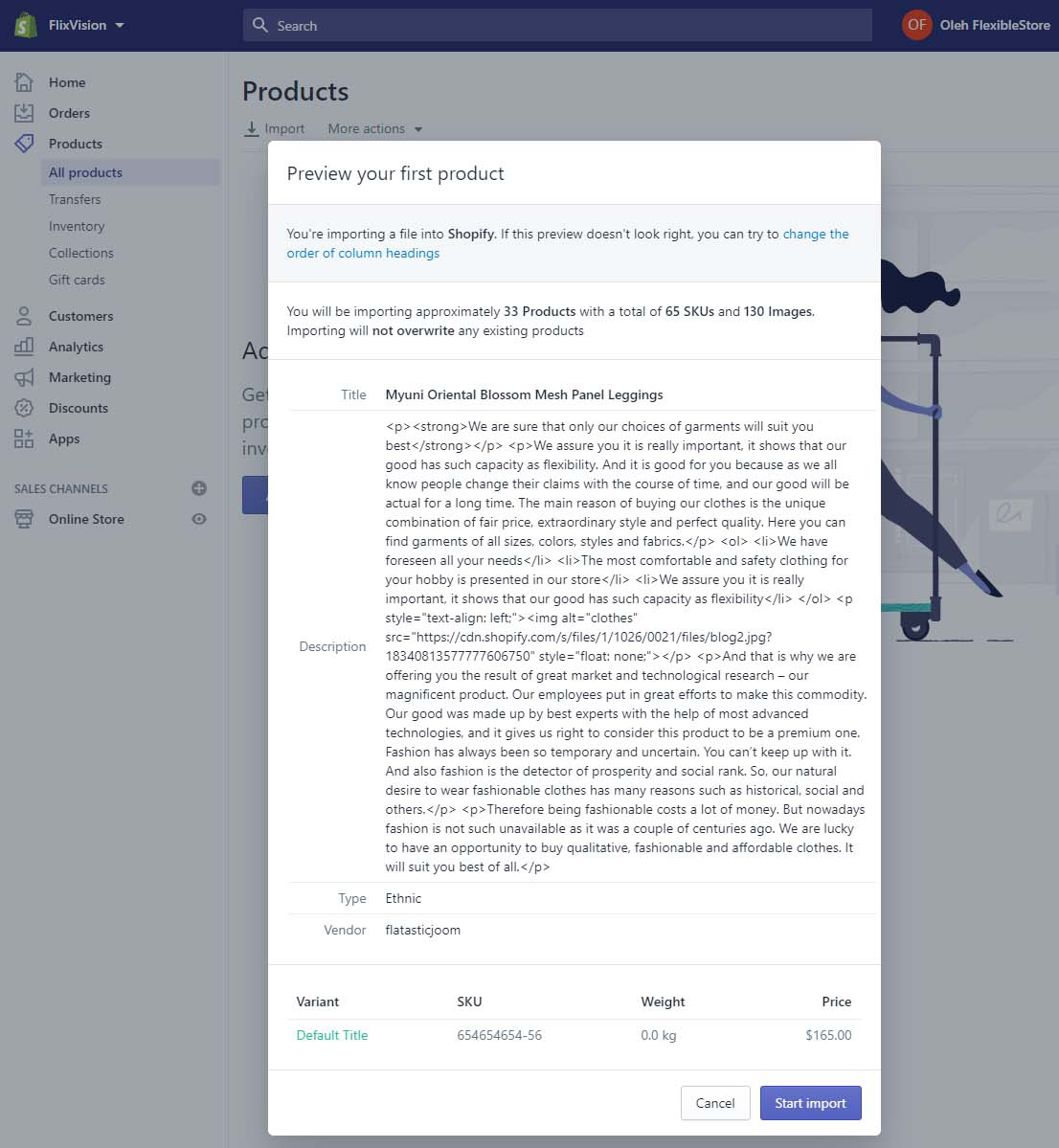The width and height of the screenshot is (1059, 1148).
Task: Click the Default Title variant link
Action: point(332,1035)
